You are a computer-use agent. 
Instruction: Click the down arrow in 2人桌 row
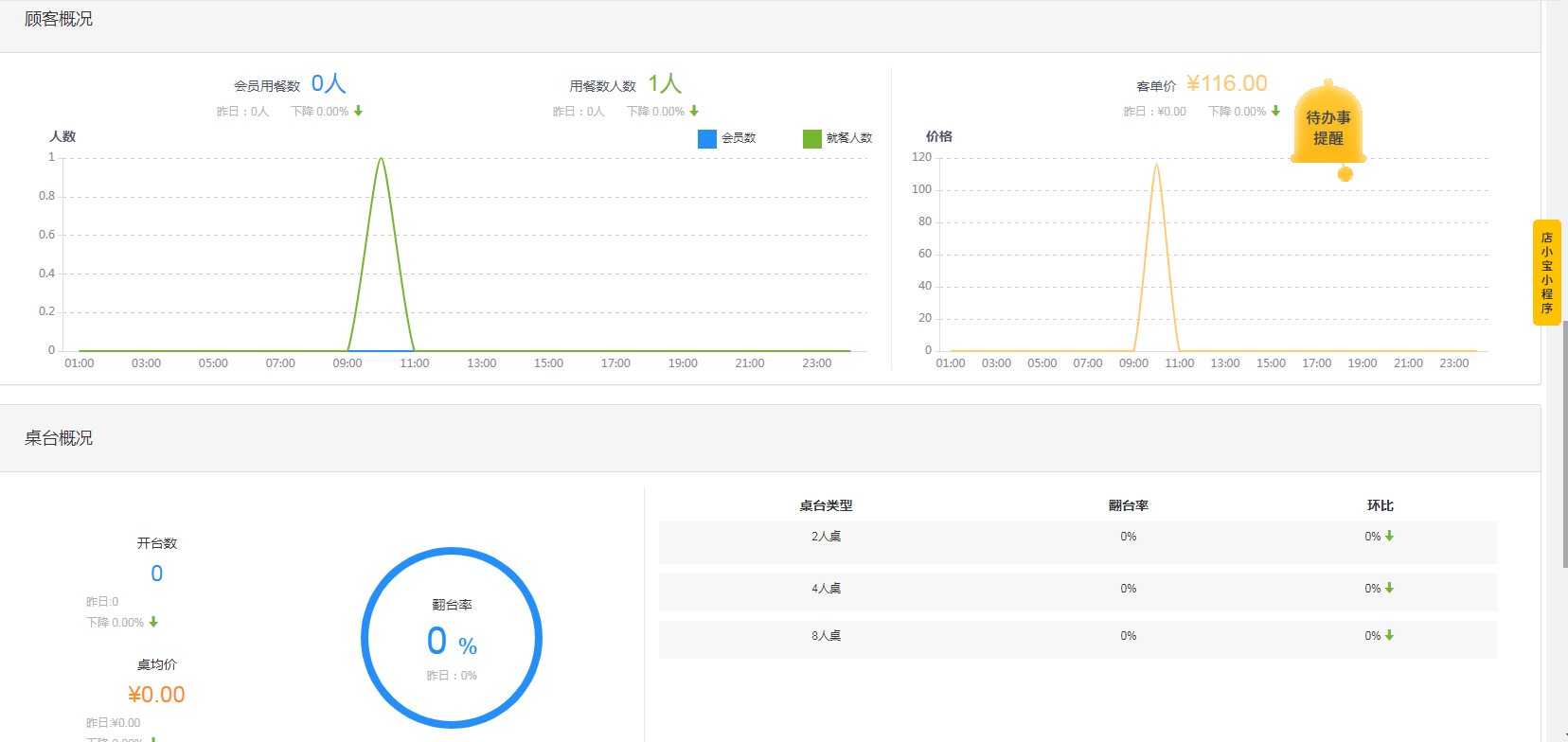1389,537
